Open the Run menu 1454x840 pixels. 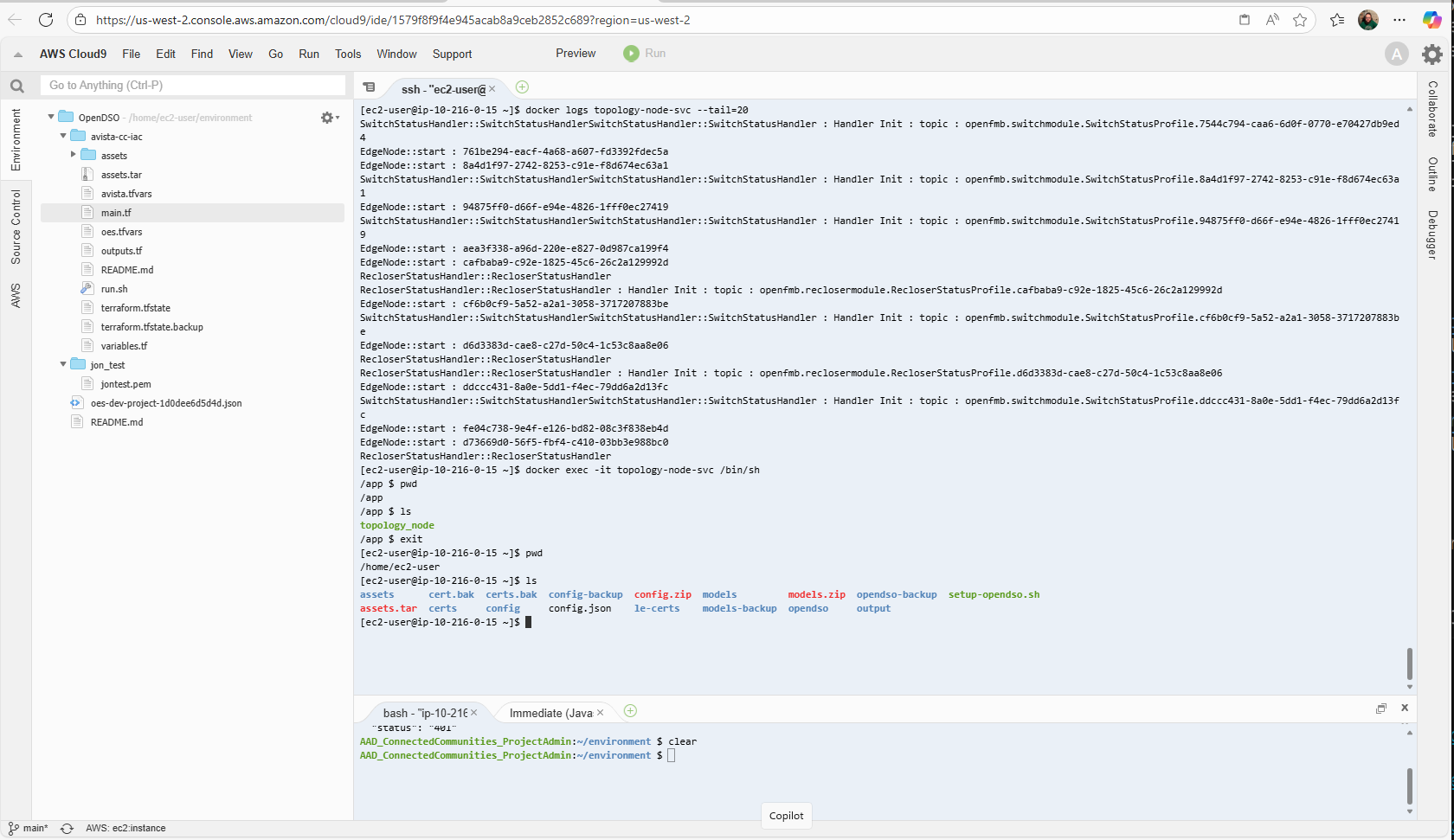(309, 54)
